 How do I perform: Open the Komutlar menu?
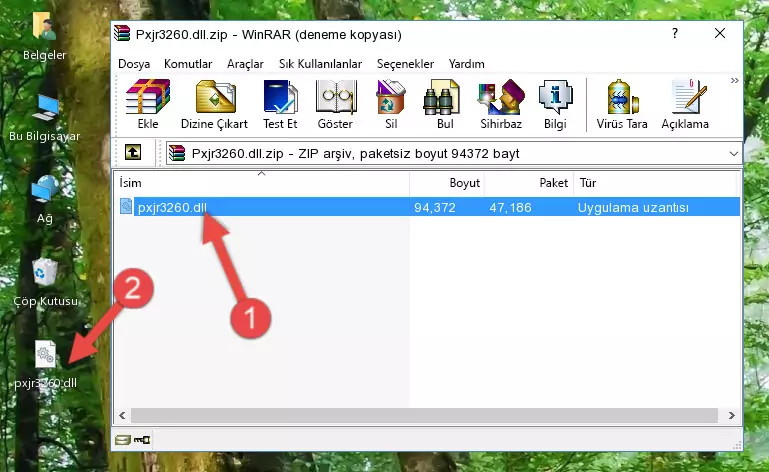(188, 64)
